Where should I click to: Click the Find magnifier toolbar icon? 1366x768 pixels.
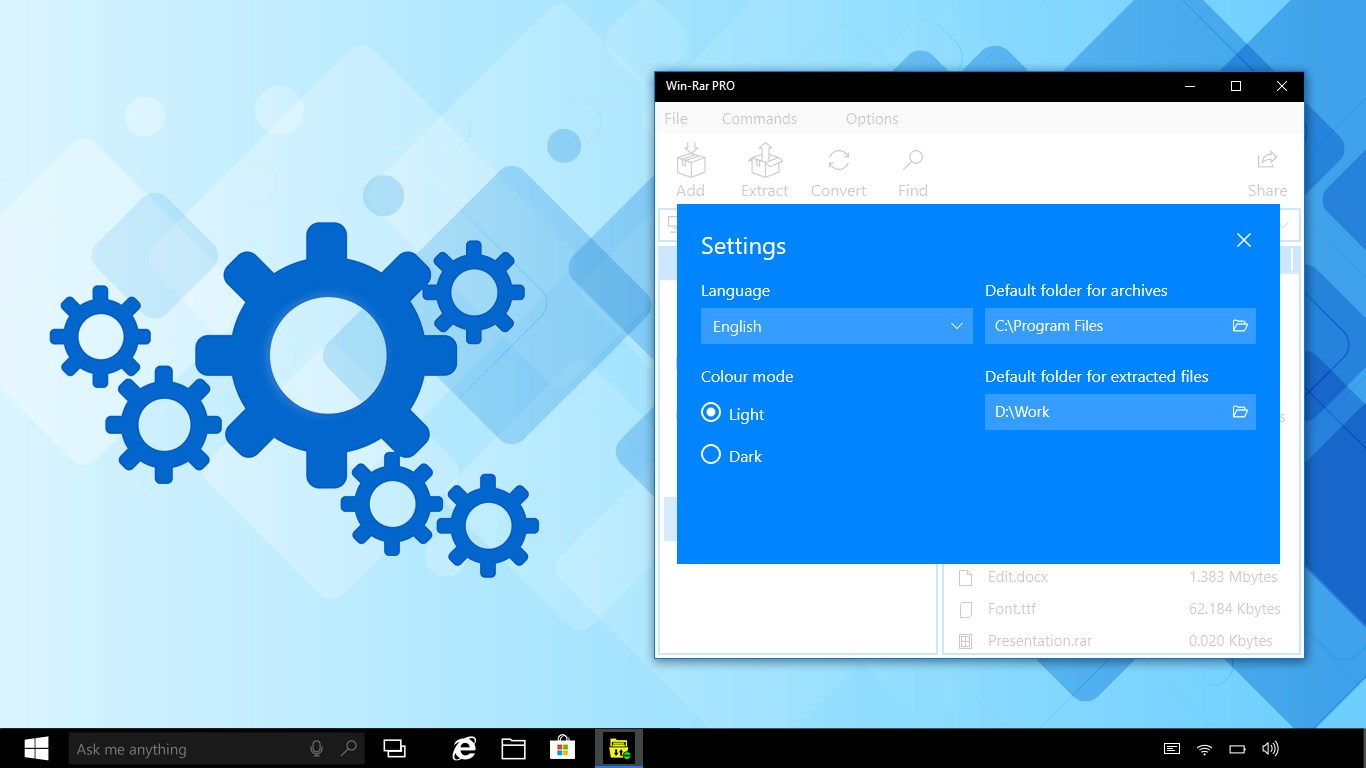coord(912,160)
